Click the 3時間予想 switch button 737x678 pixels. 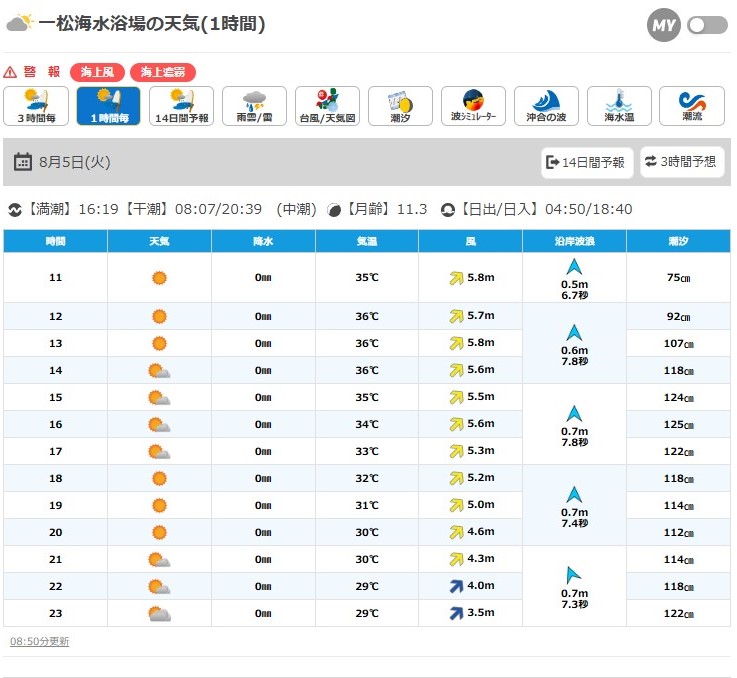point(682,162)
